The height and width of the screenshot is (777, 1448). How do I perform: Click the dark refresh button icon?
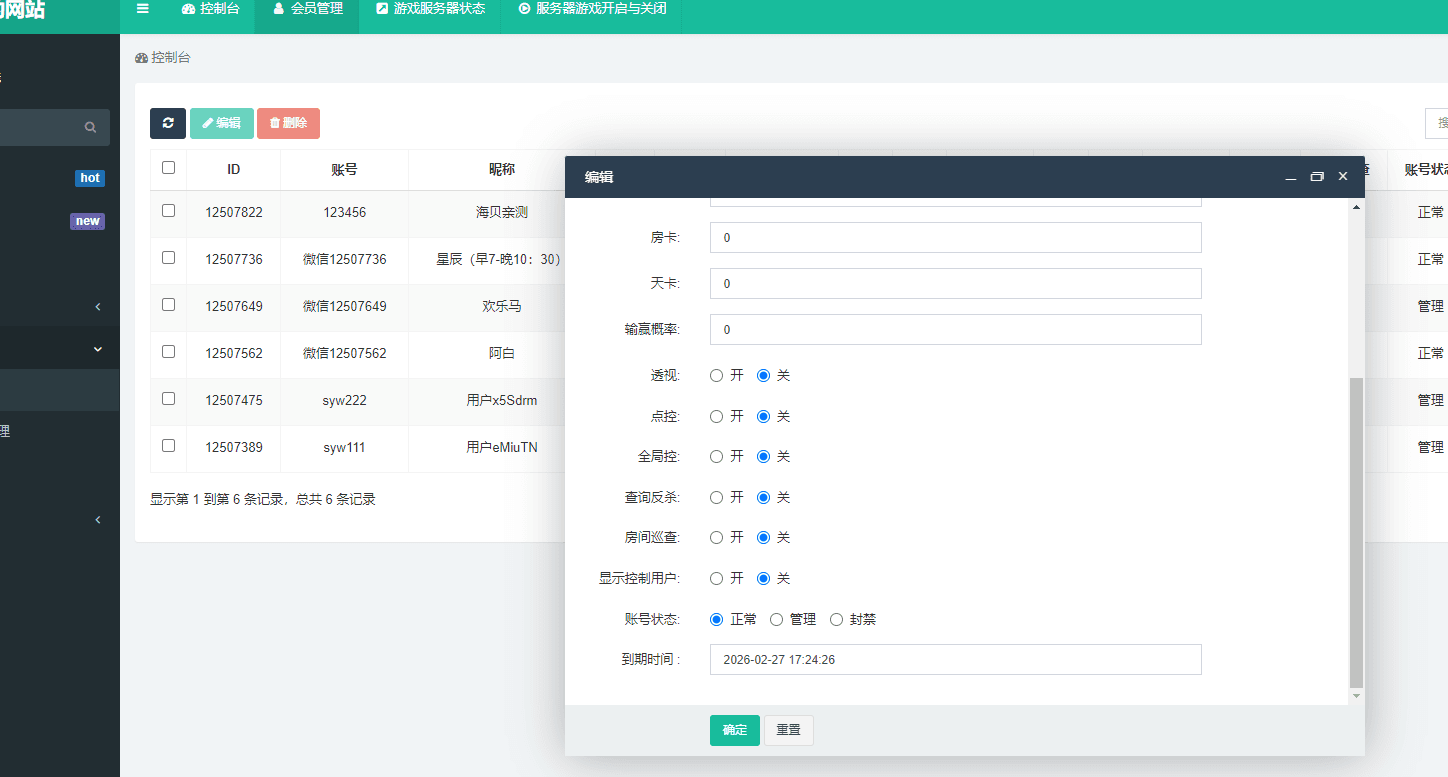[168, 123]
